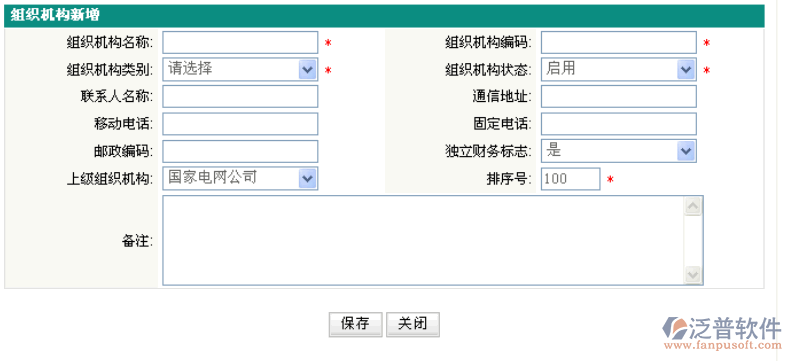Screen dimensions: 792x361
Task: Click the 备注 scrollbar down arrow
Action: pyautogui.click(x=693, y=275)
